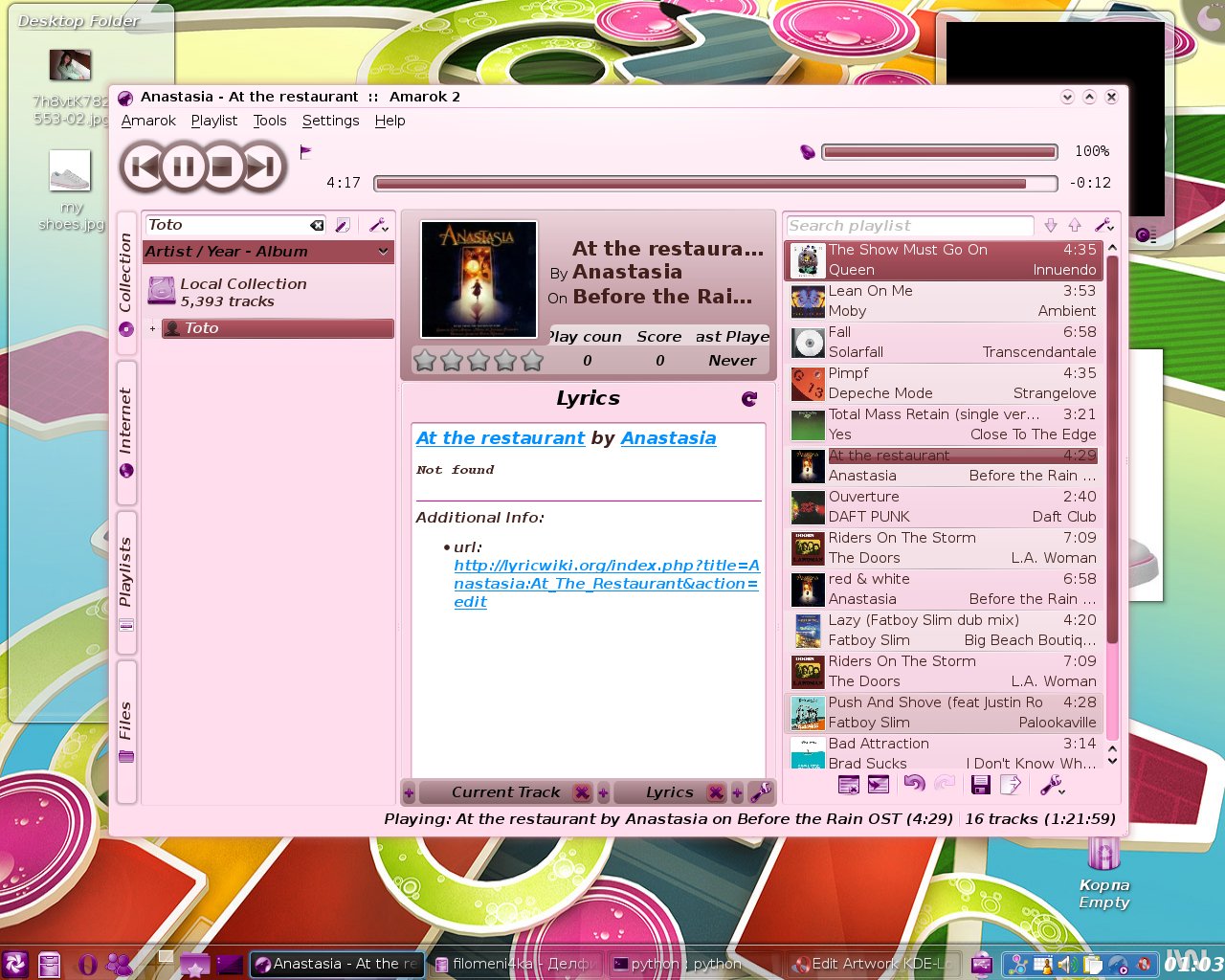Rate the track five stars
Viewport: 1225px width, 980px height.
click(x=532, y=361)
